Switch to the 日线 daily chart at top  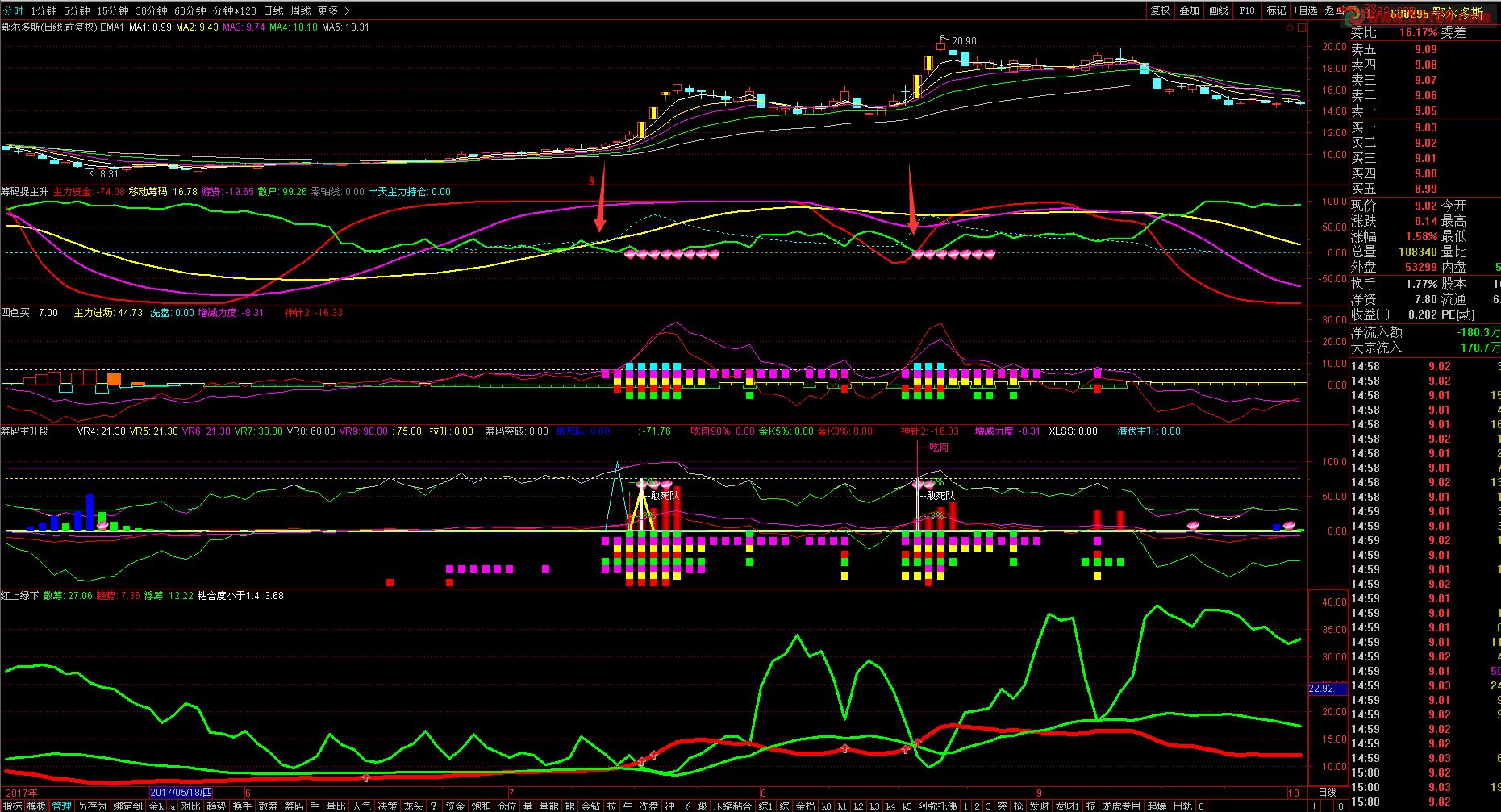click(x=273, y=10)
